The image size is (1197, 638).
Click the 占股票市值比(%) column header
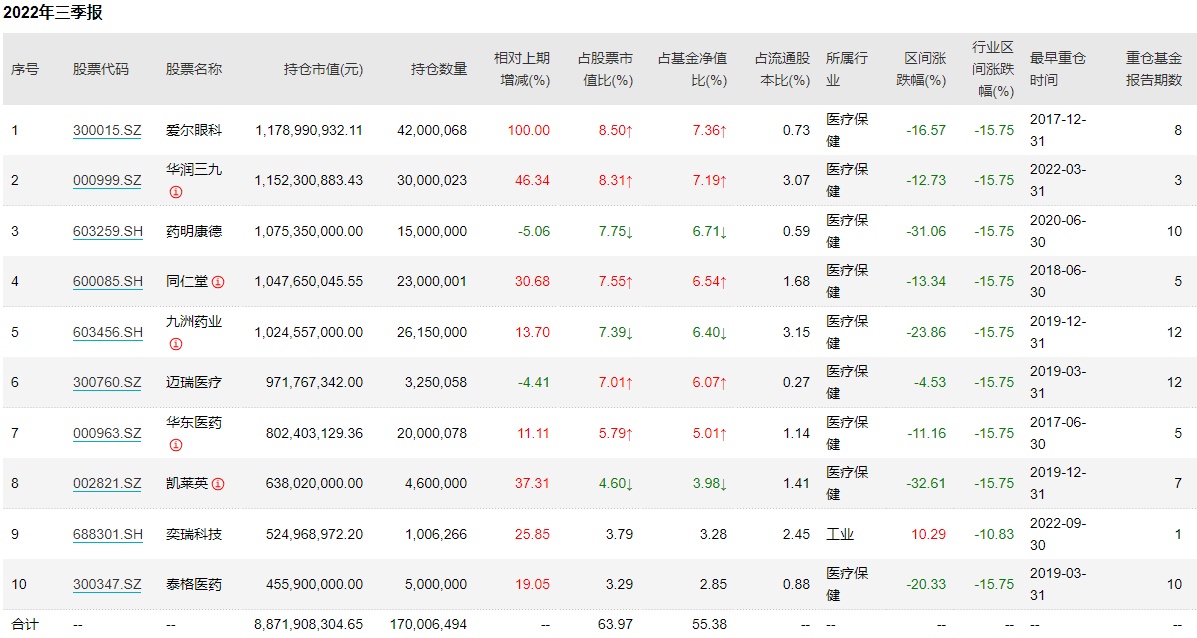point(605,69)
